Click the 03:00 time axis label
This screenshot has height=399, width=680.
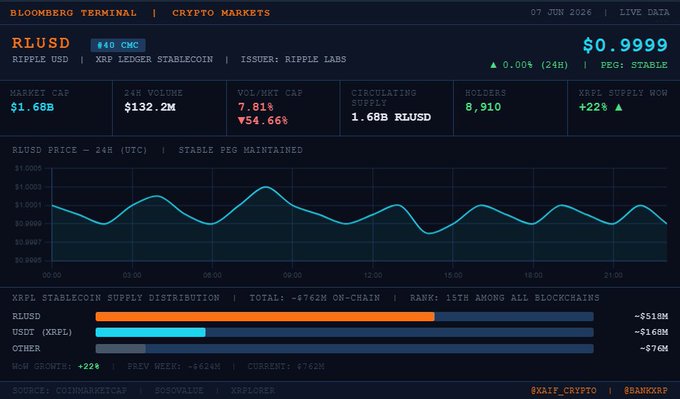(132, 275)
